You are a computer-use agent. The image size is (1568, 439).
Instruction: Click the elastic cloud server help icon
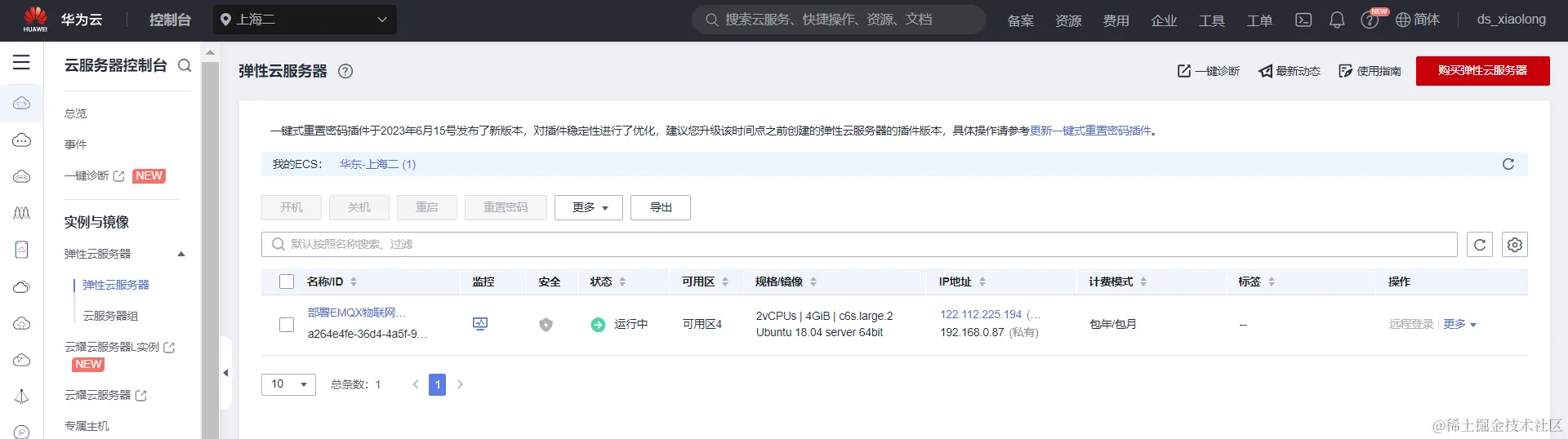coord(345,71)
